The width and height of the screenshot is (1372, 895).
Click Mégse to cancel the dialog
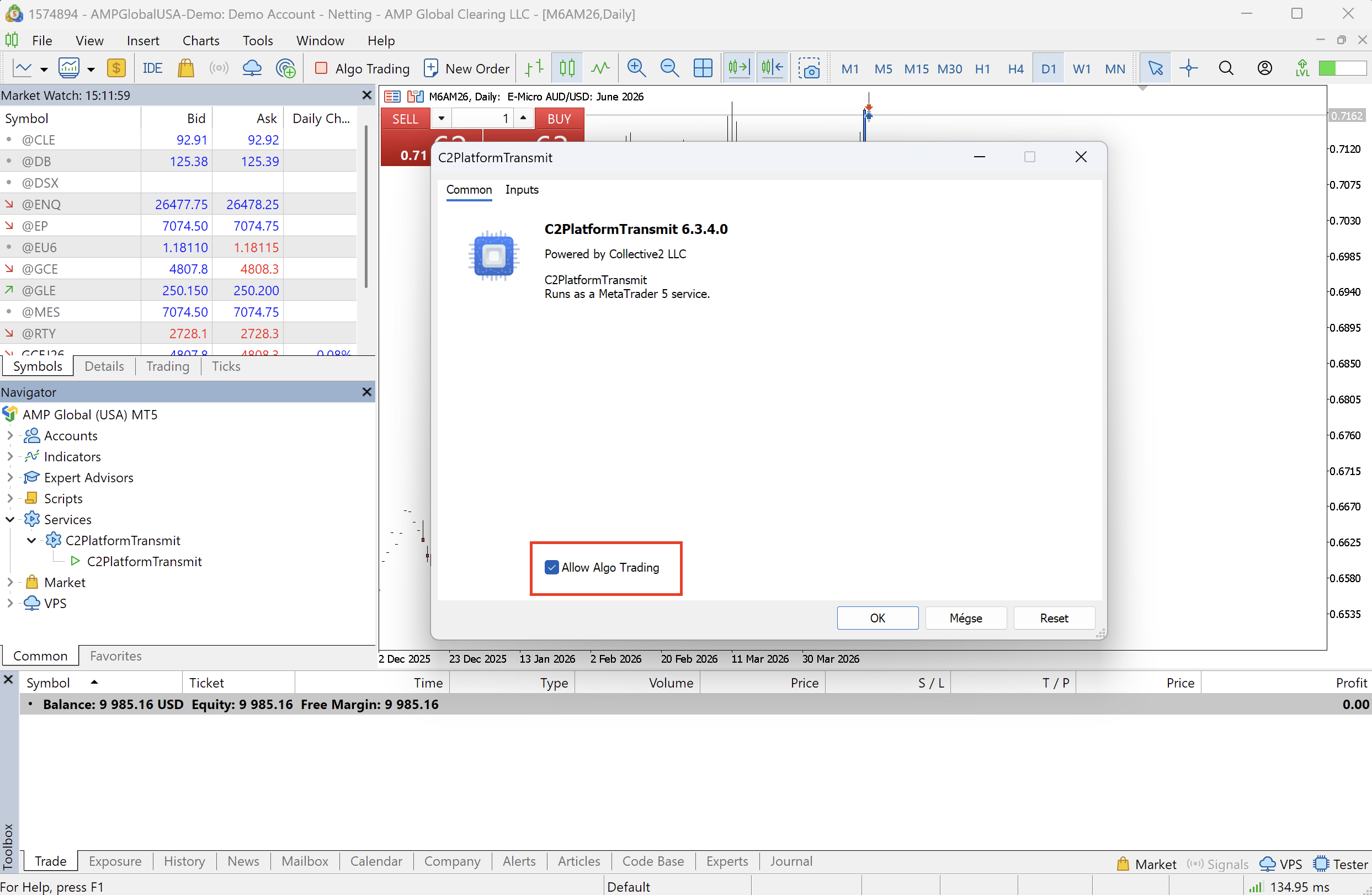click(966, 618)
